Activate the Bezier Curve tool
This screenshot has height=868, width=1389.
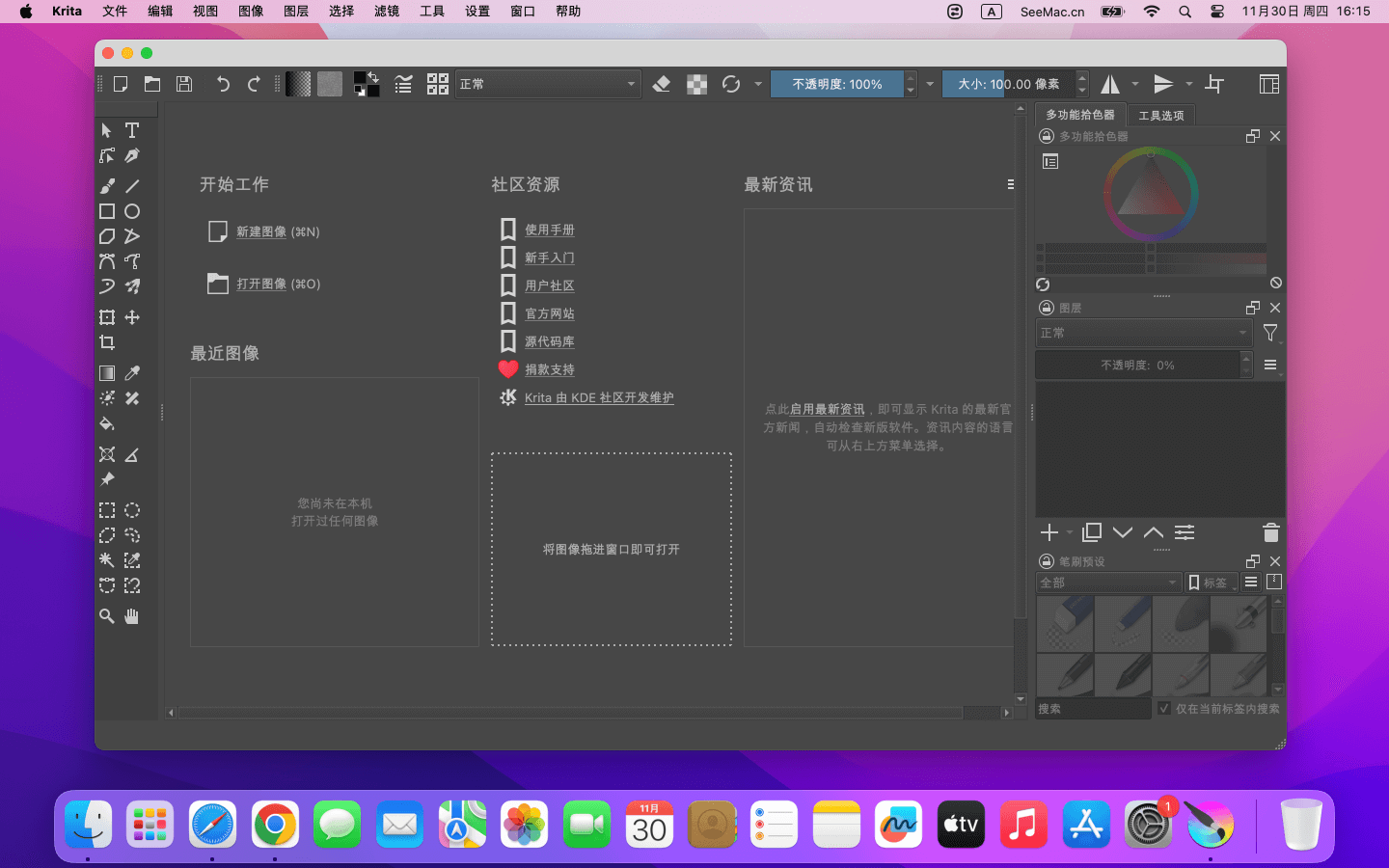(x=107, y=261)
